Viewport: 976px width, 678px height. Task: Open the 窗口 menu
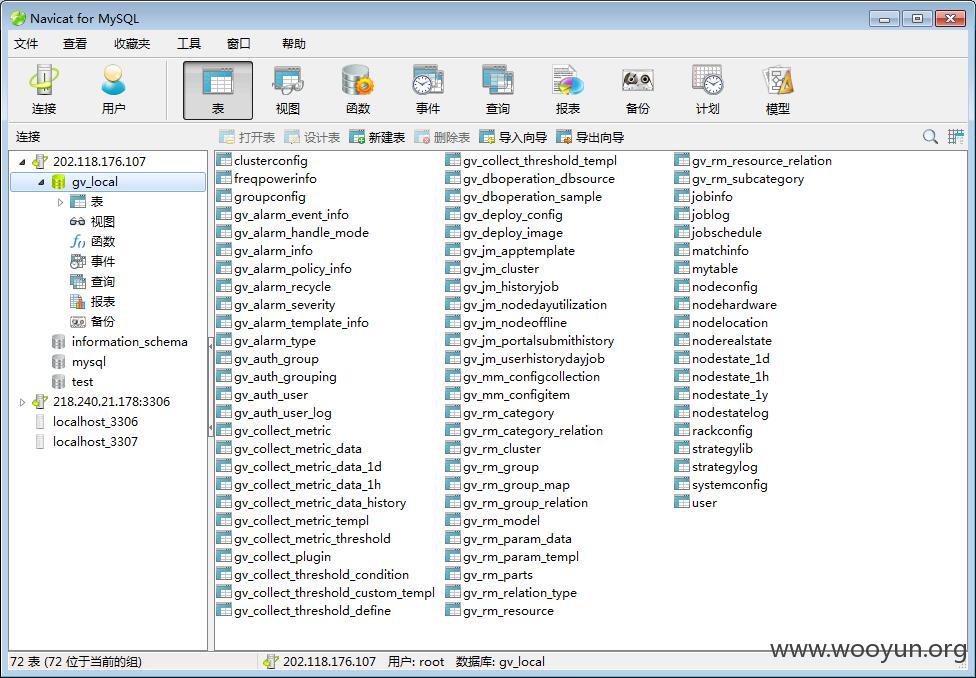tap(238, 44)
